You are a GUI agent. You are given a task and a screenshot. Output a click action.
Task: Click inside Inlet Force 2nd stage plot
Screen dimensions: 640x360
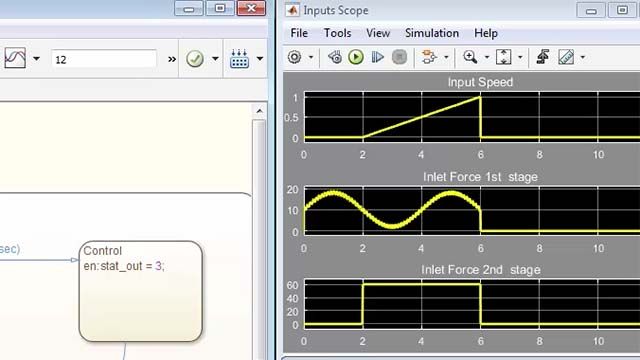click(472, 304)
